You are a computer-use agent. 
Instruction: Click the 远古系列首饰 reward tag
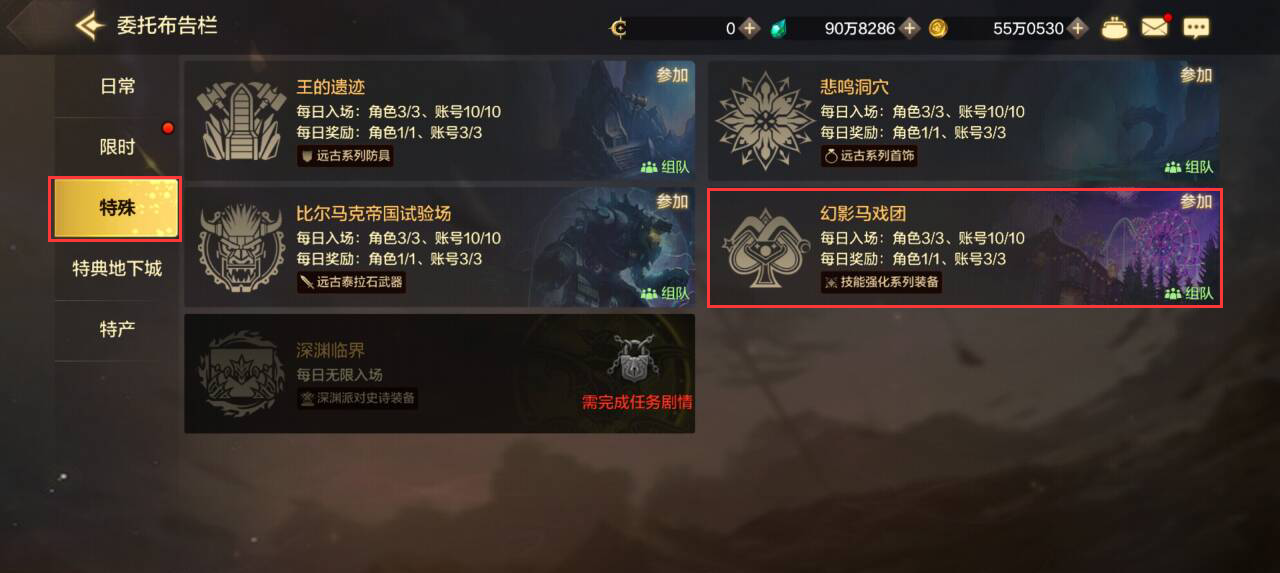click(x=869, y=156)
